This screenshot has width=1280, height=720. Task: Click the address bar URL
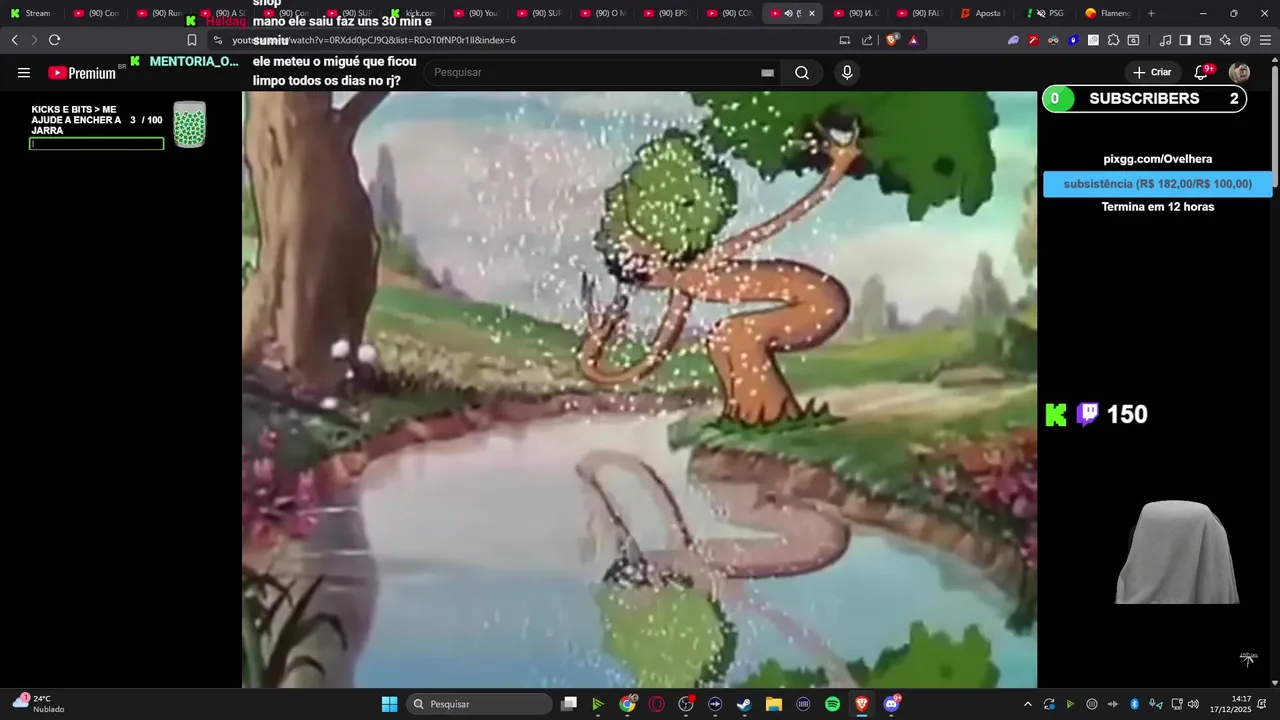click(x=374, y=40)
